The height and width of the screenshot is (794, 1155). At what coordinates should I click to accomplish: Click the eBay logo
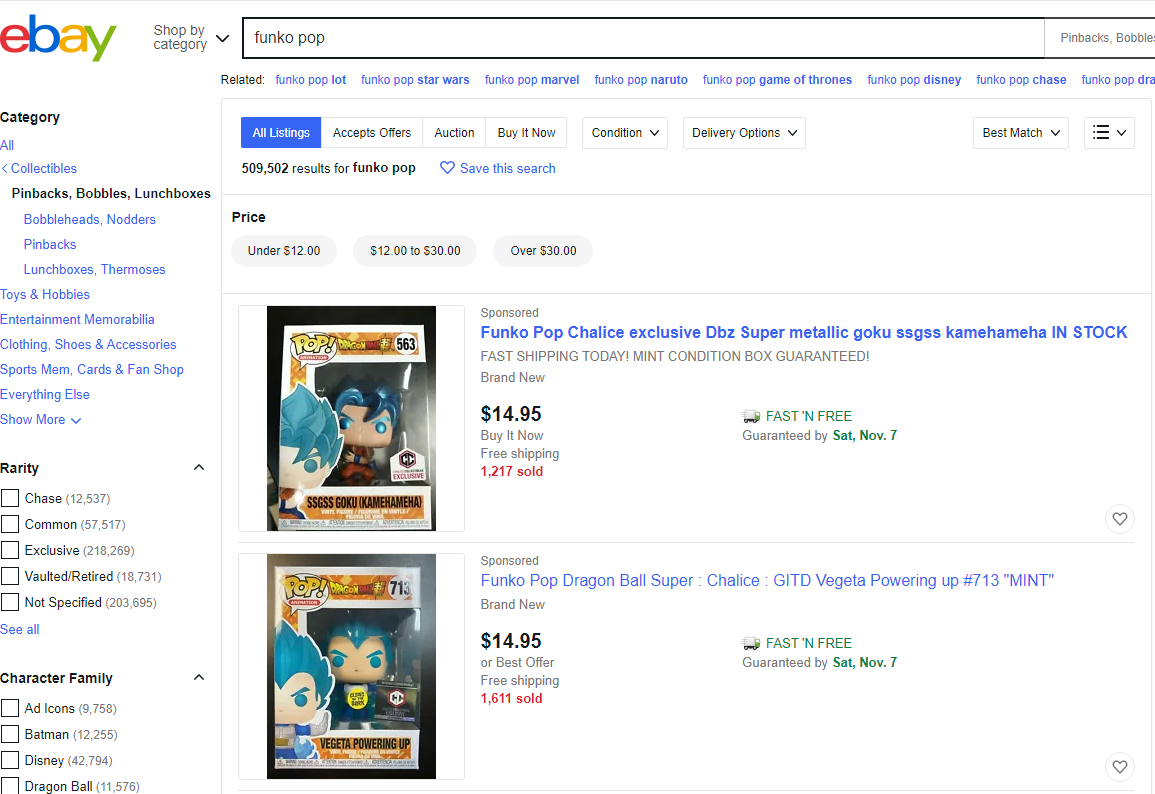tap(58, 38)
